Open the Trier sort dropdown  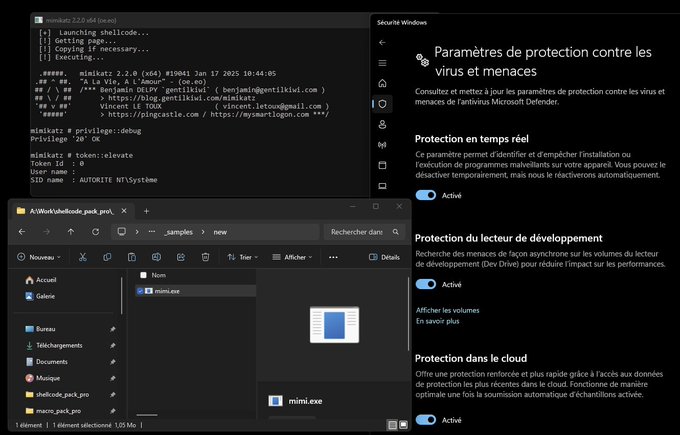click(242, 257)
